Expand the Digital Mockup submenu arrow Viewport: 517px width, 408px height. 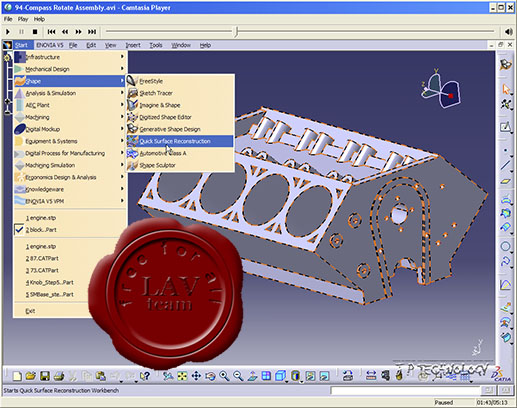tap(122, 129)
